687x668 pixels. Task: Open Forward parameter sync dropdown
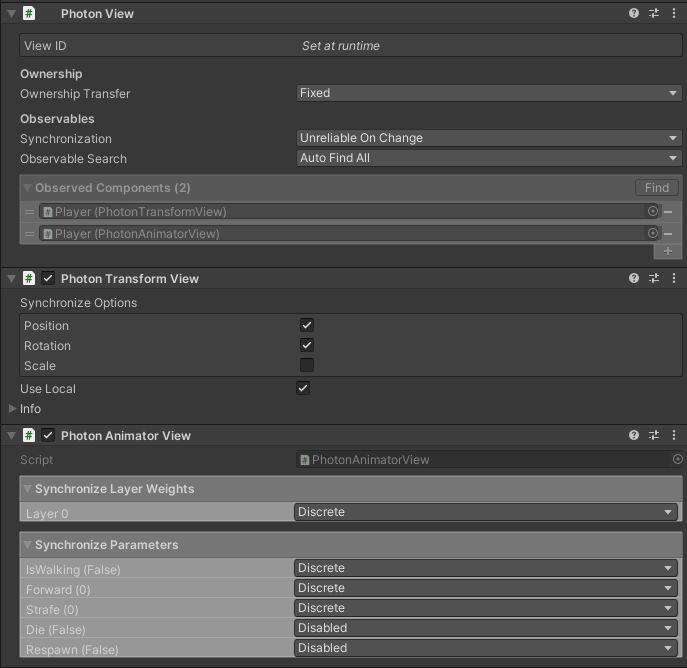tap(486, 588)
